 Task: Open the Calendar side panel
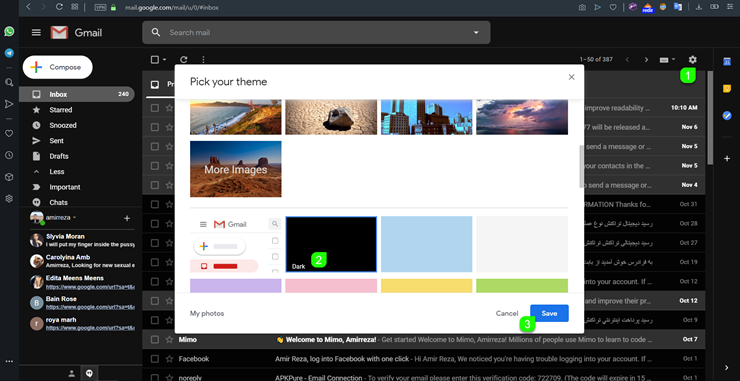tap(727, 62)
